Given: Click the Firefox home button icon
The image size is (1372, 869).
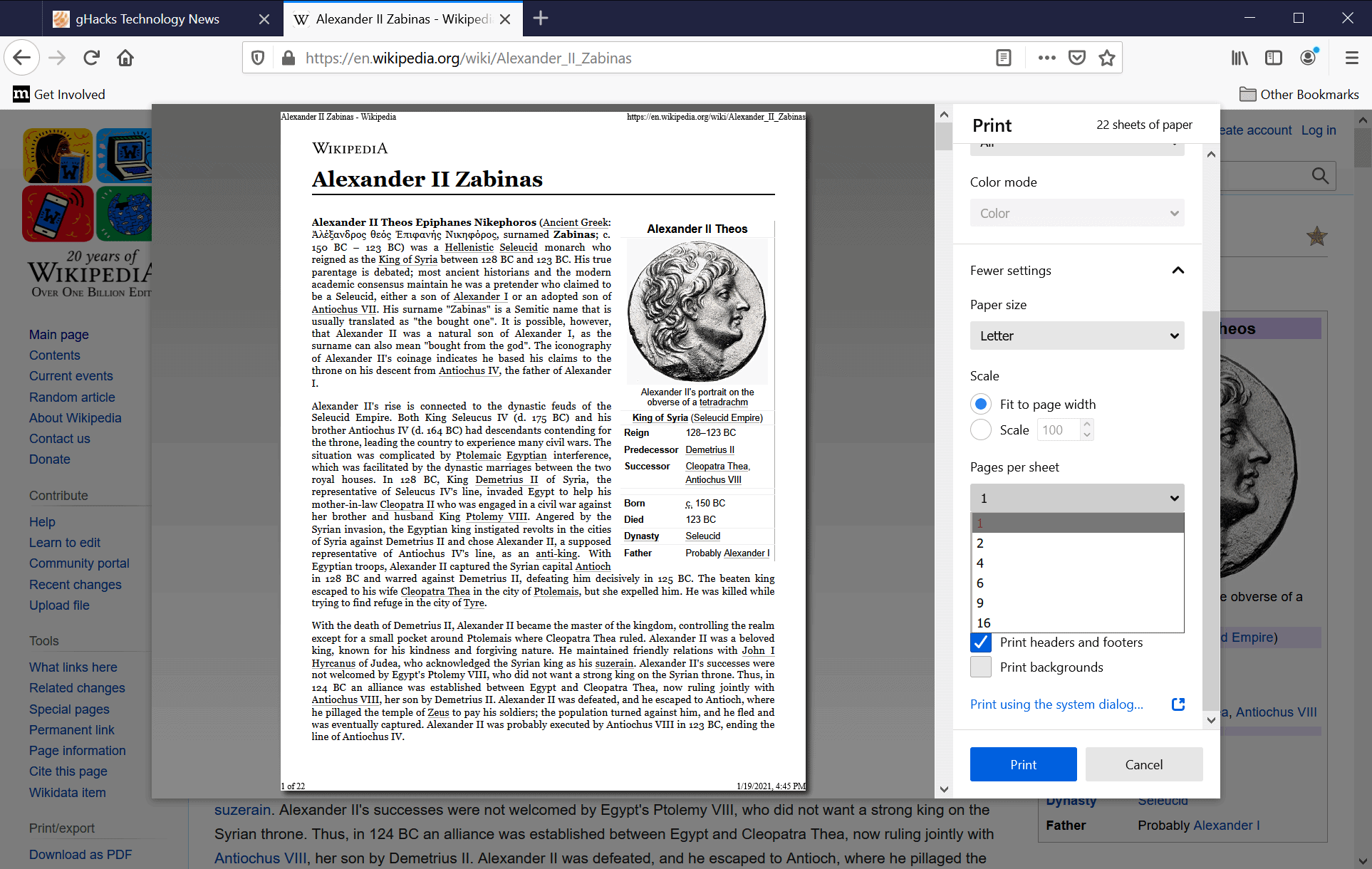Looking at the screenshot, I should tap(125, 57).
